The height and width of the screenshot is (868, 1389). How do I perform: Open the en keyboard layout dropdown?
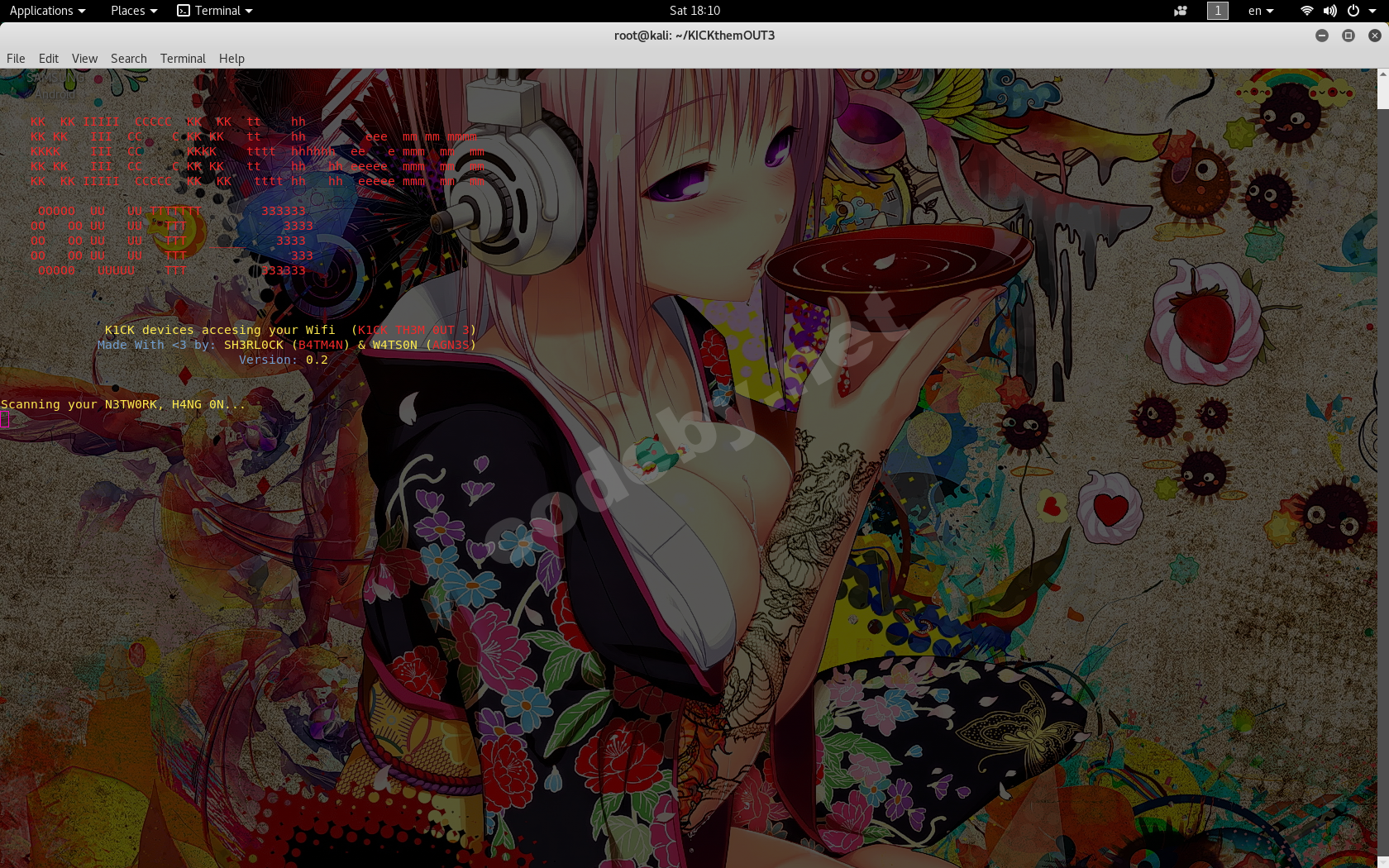(1261, 11)
